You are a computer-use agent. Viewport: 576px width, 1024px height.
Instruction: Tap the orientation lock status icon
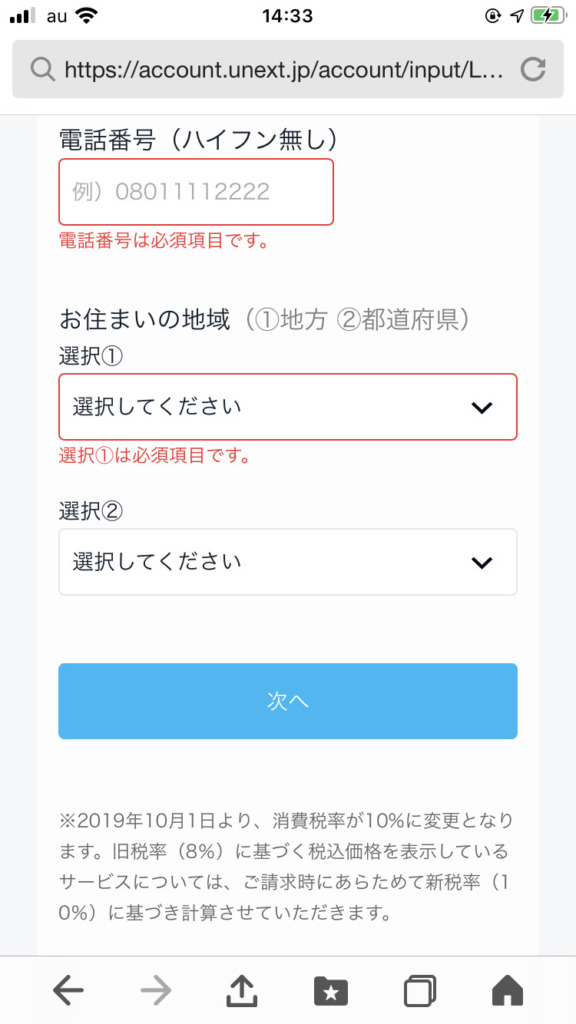(x=493, y=16)
